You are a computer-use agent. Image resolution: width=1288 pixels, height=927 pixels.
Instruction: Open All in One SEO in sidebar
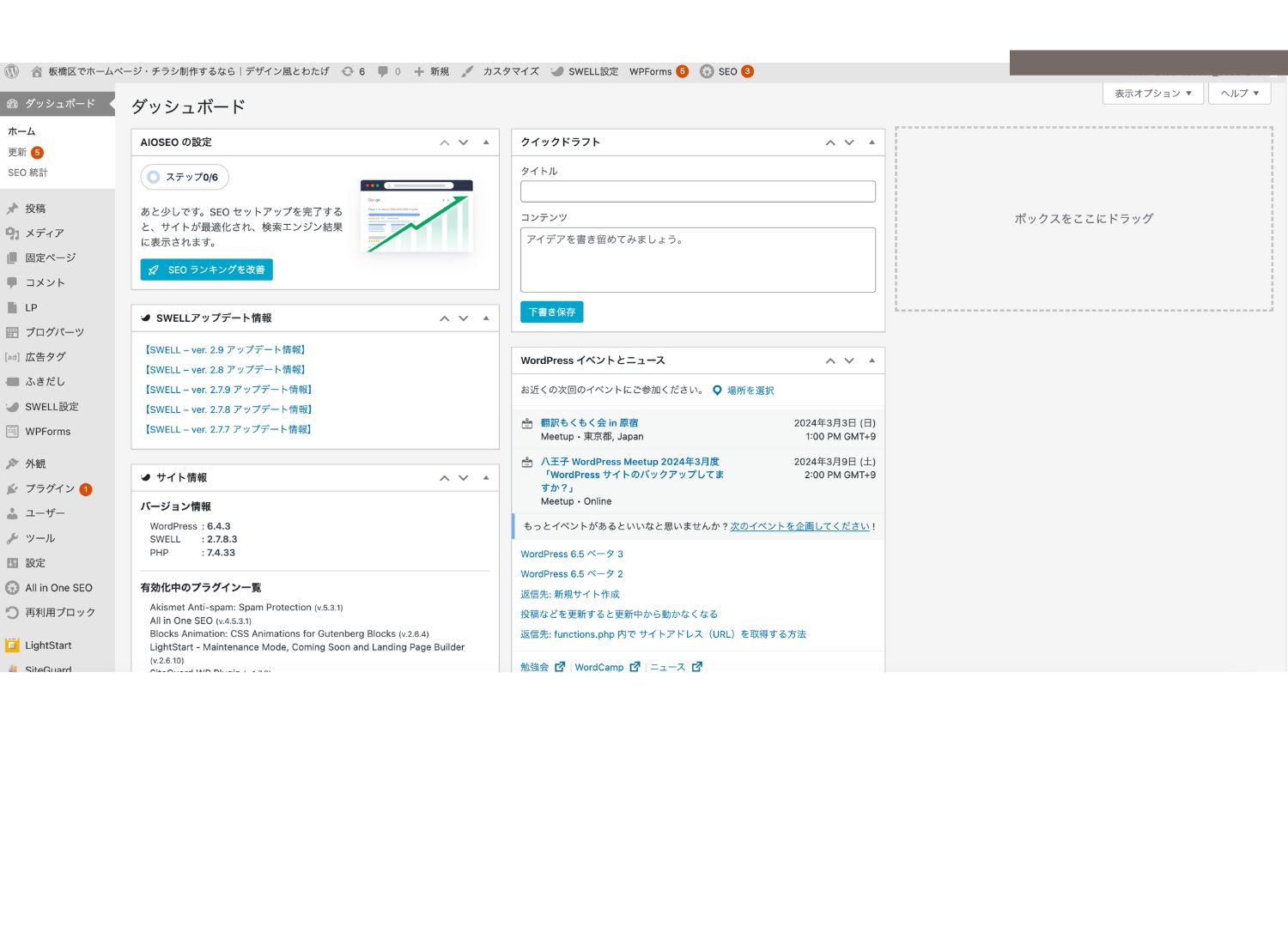point(58,588)
